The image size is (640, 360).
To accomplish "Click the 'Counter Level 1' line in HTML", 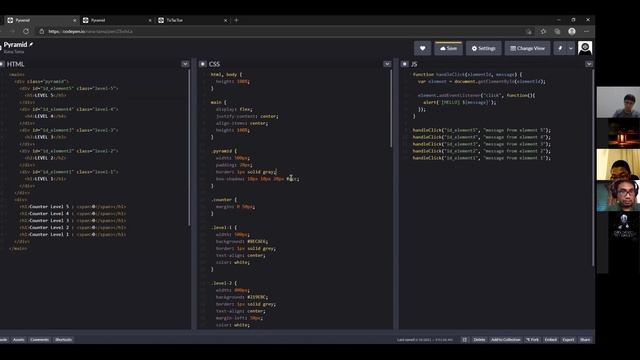I will click(73, 234).
